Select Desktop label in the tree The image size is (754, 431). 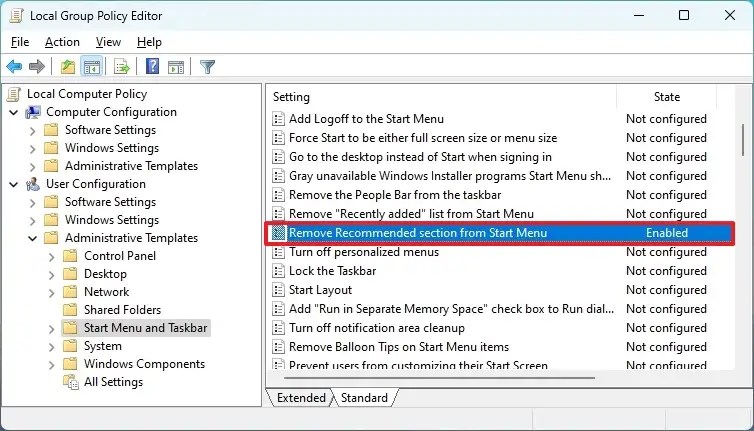tap(105, 274)
